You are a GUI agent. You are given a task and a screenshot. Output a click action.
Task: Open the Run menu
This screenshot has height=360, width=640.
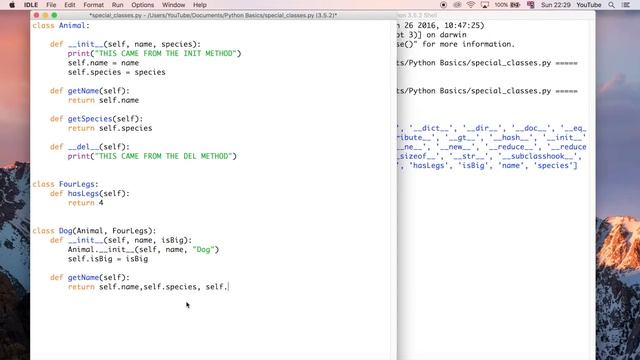[118, 5]
